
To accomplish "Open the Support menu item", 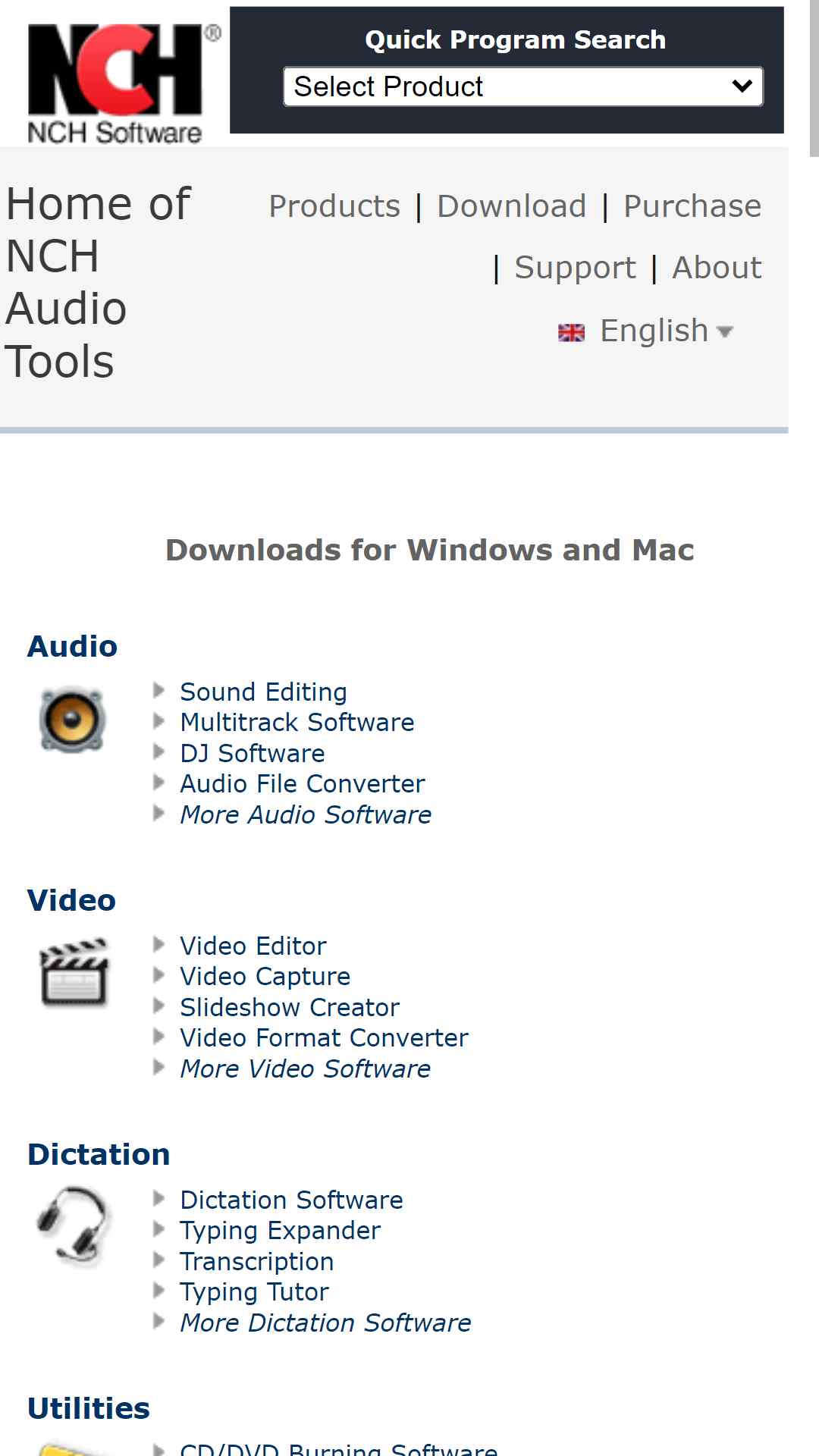I will (x=576, y=268).
